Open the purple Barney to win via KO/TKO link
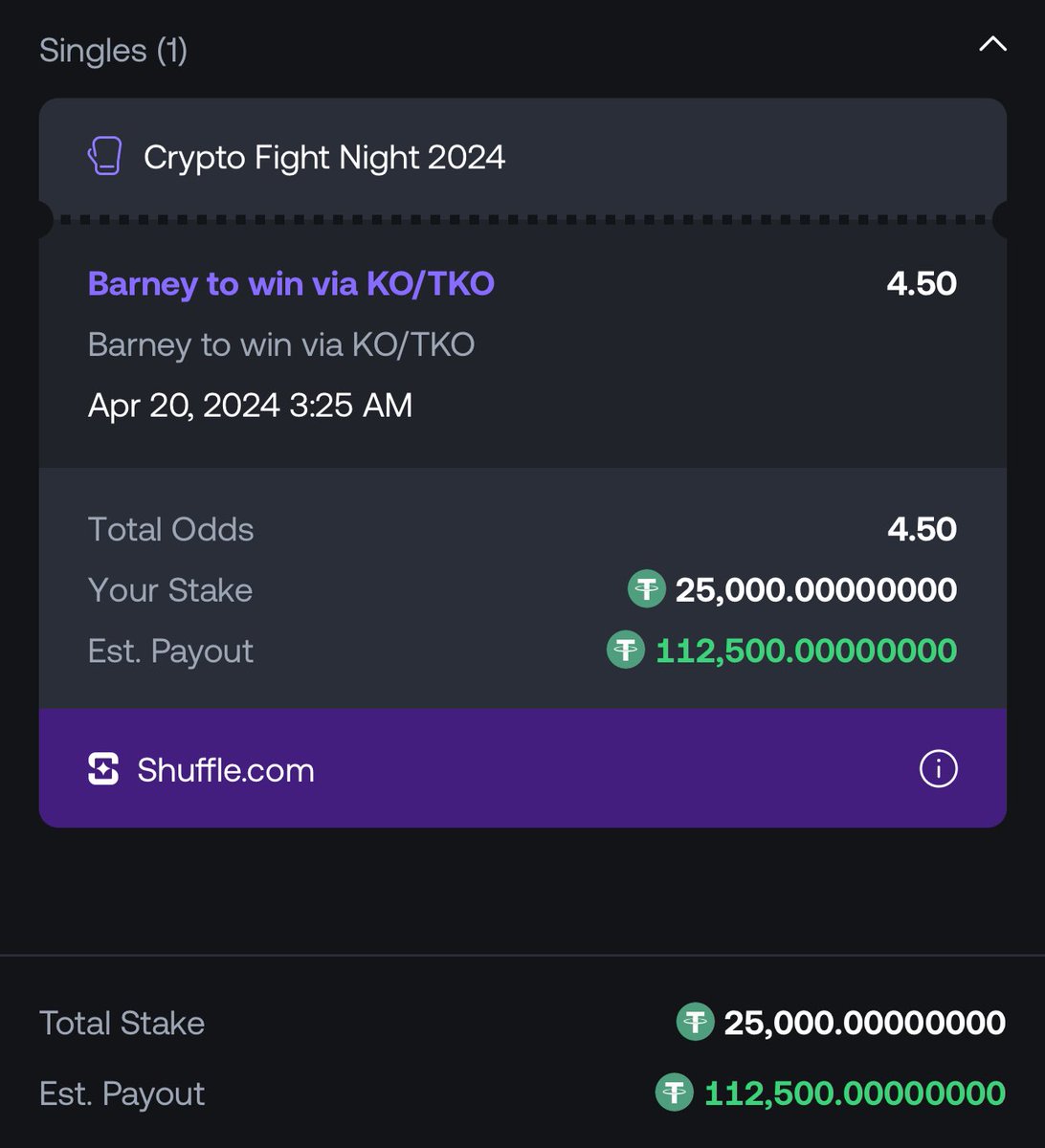1045x1148 pixels. [x=291, y=283]
